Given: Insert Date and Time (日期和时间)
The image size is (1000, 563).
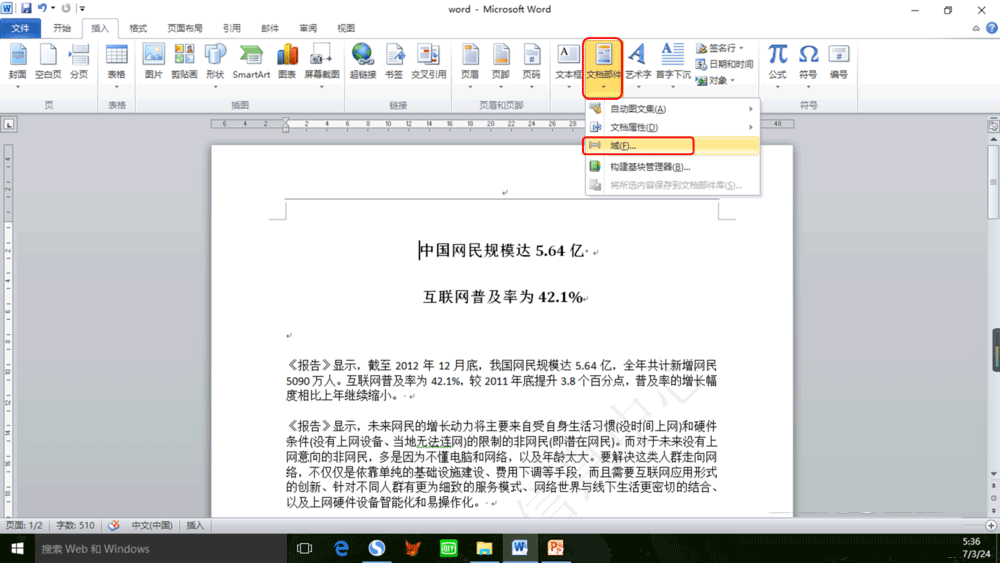Looking at the screenshot, I should pos(724,64).
